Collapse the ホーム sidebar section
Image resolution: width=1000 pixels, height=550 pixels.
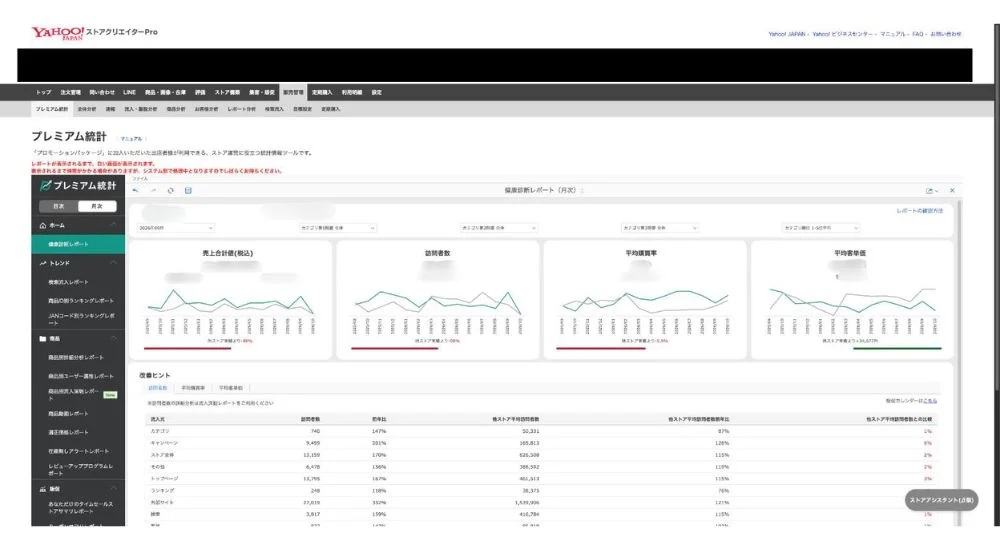tap(114, 225)
